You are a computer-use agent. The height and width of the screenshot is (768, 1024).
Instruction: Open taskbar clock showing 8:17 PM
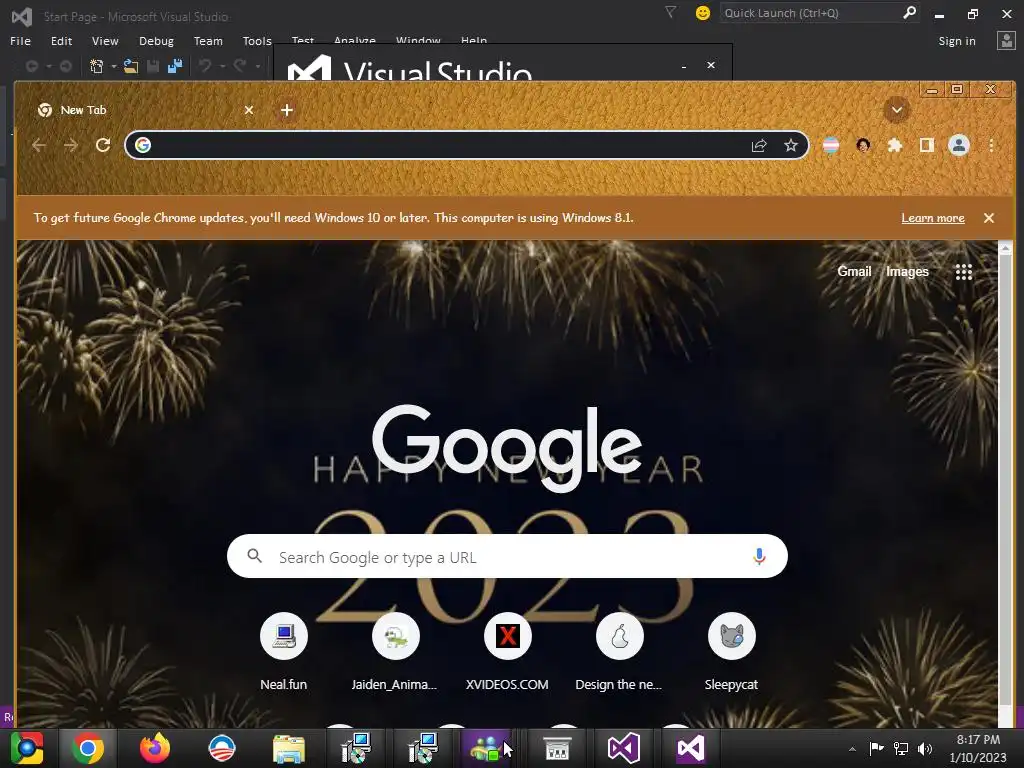tap(978, 748)
